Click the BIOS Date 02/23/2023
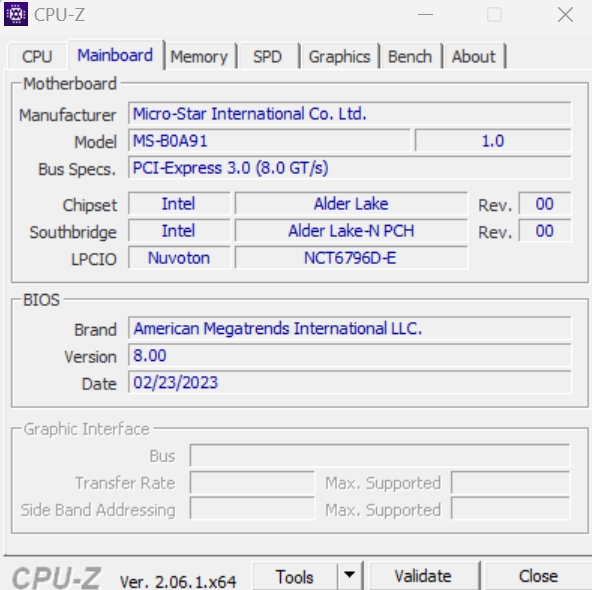 click(x=350, y=382)
